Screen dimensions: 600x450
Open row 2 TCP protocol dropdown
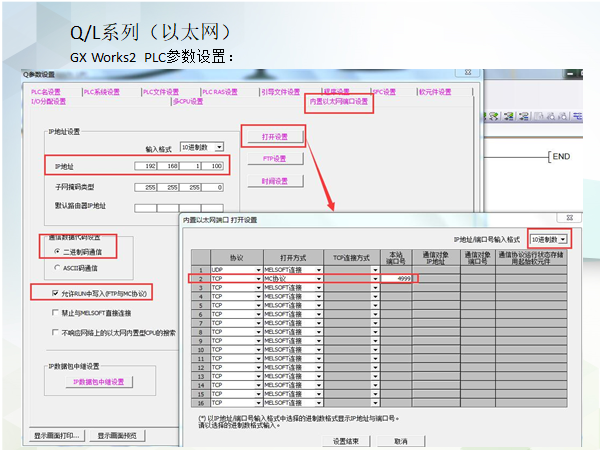coord(259,279)
